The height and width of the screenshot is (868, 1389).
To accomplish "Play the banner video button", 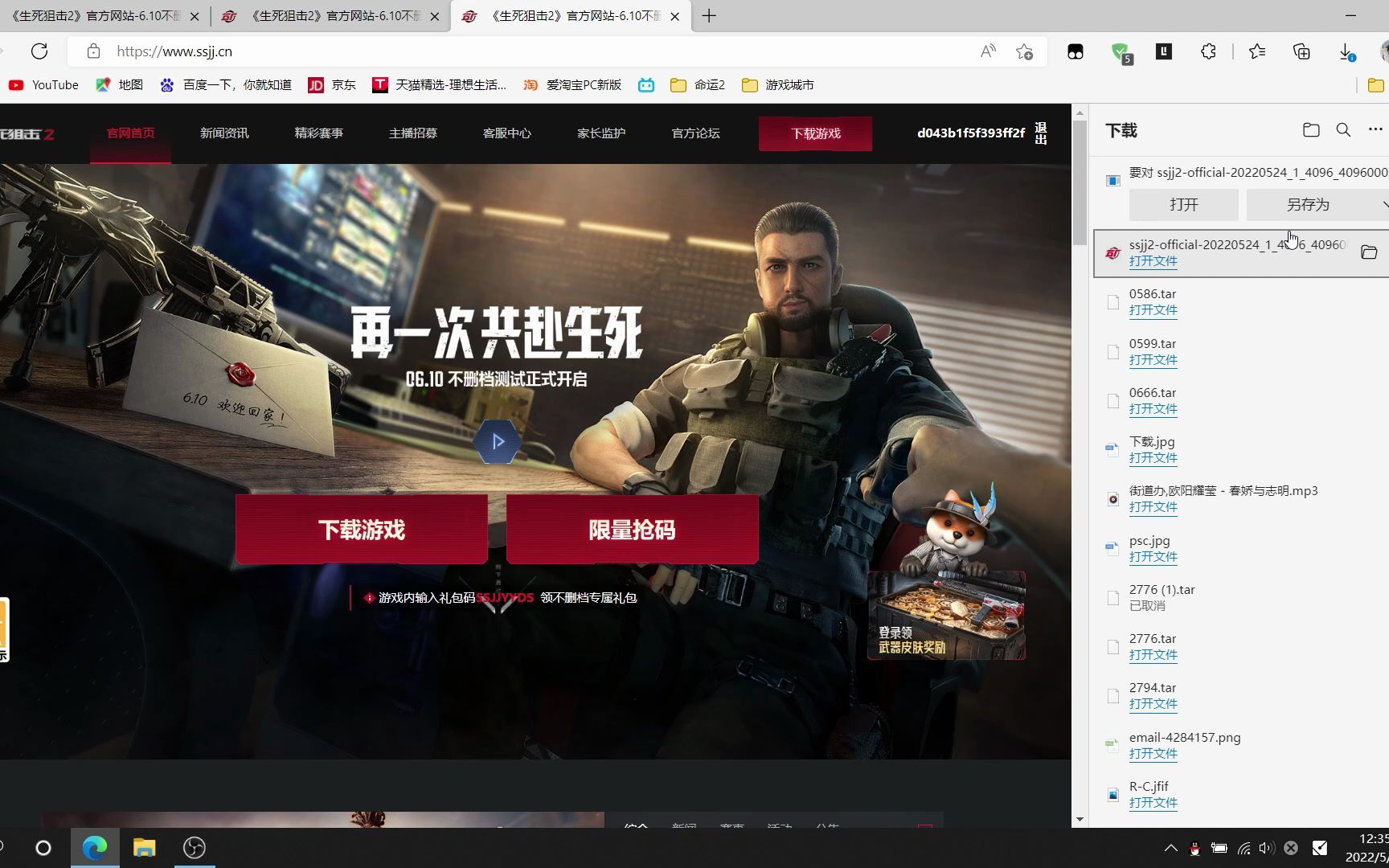I will click(x=498, y=441).
